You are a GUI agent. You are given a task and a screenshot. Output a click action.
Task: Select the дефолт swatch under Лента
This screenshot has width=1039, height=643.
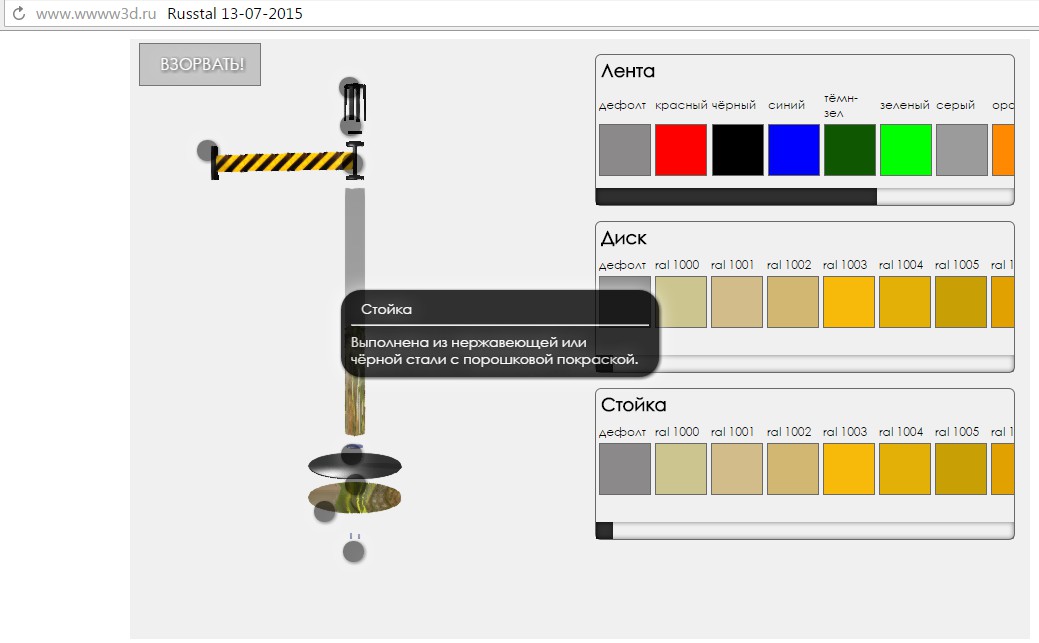(x=624, y=150)
